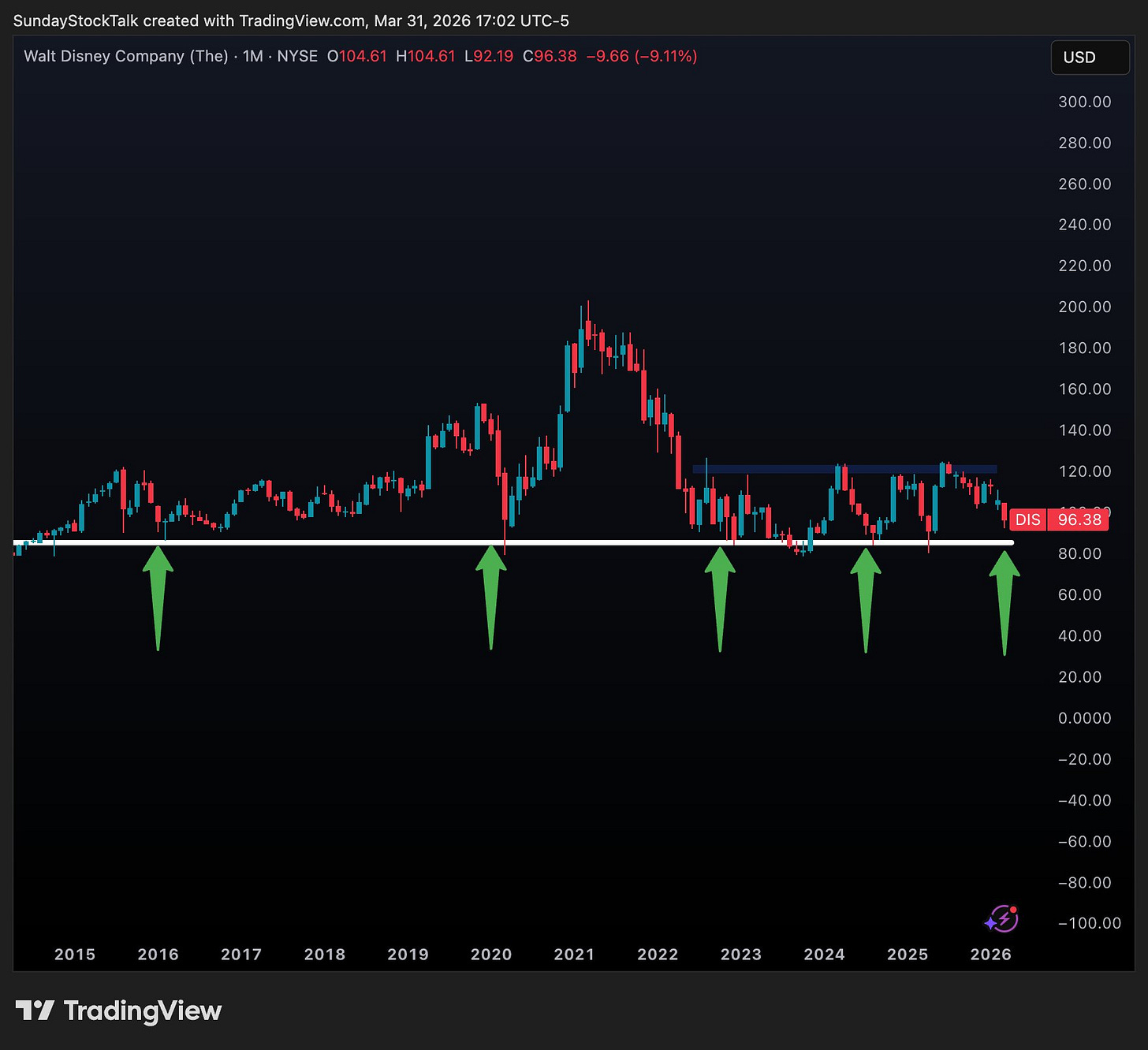
Task: Click the high value H104.61
Action: pyautogui.click(x=426, y=56)
